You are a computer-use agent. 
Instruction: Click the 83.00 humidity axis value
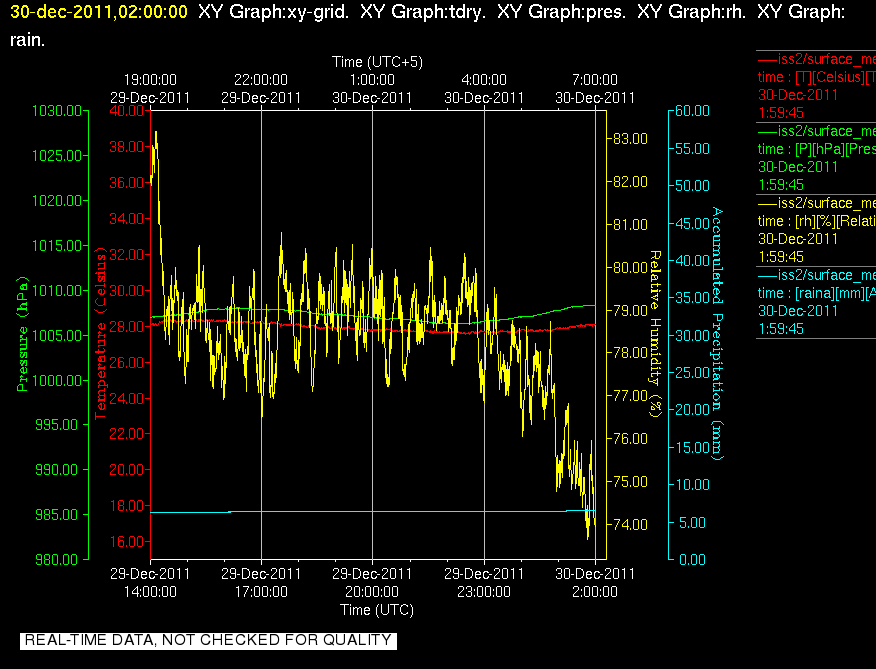click(630, 139)
